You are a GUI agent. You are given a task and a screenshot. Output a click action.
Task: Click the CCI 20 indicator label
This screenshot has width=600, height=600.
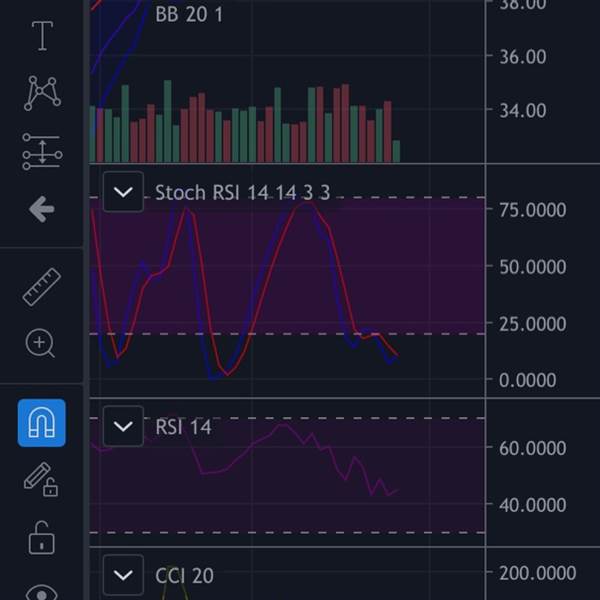pos(184,576)
